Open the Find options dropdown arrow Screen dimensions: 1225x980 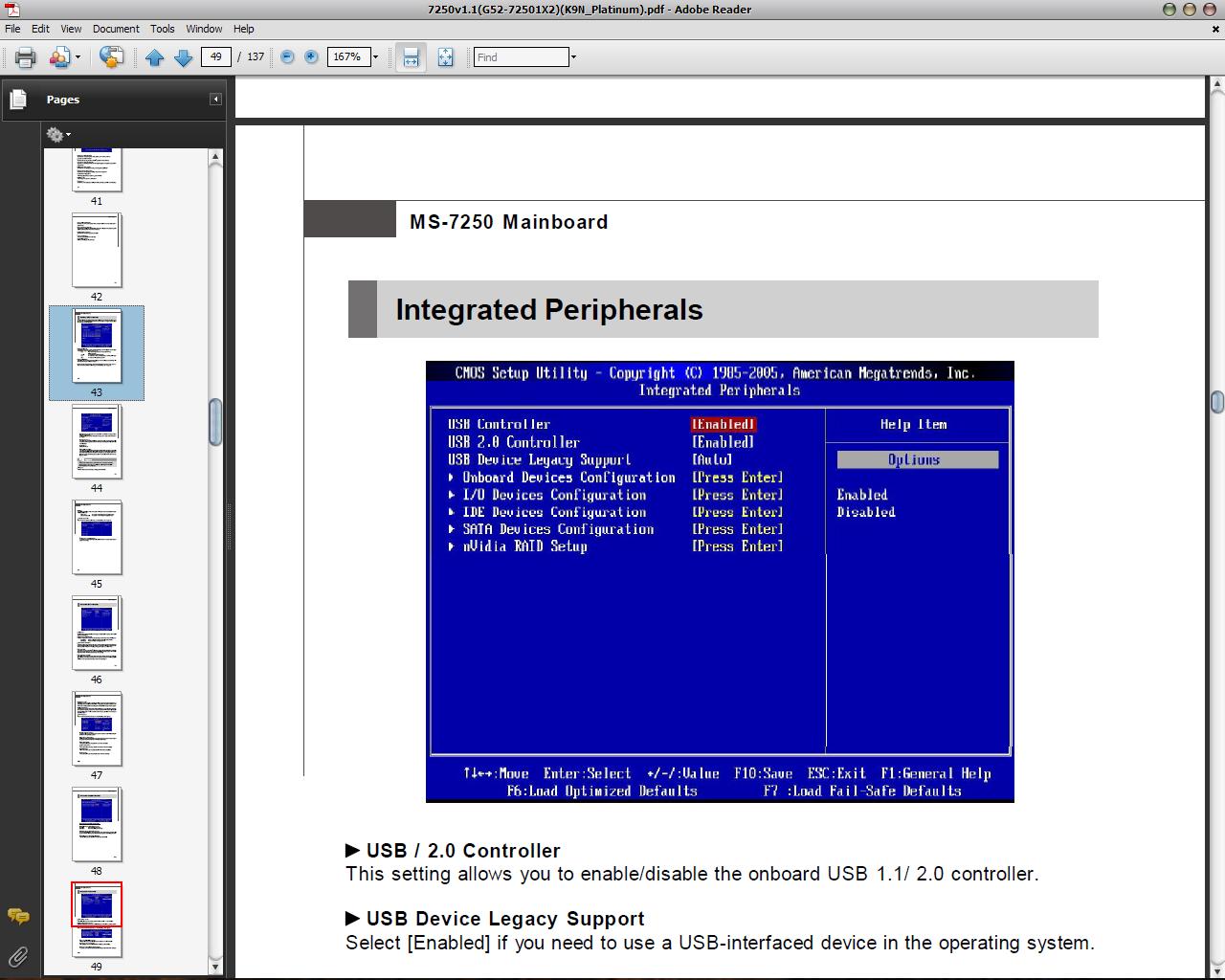pos(573,57)
